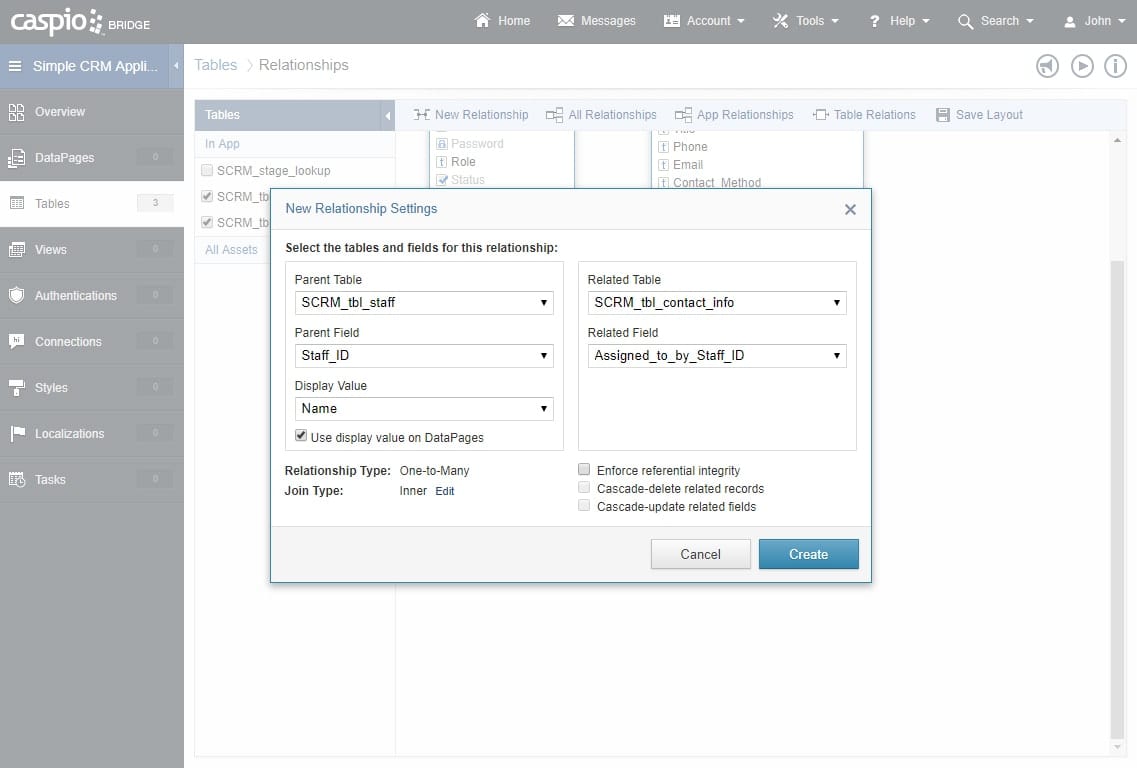Click the Create button

(x=808, y=554)
